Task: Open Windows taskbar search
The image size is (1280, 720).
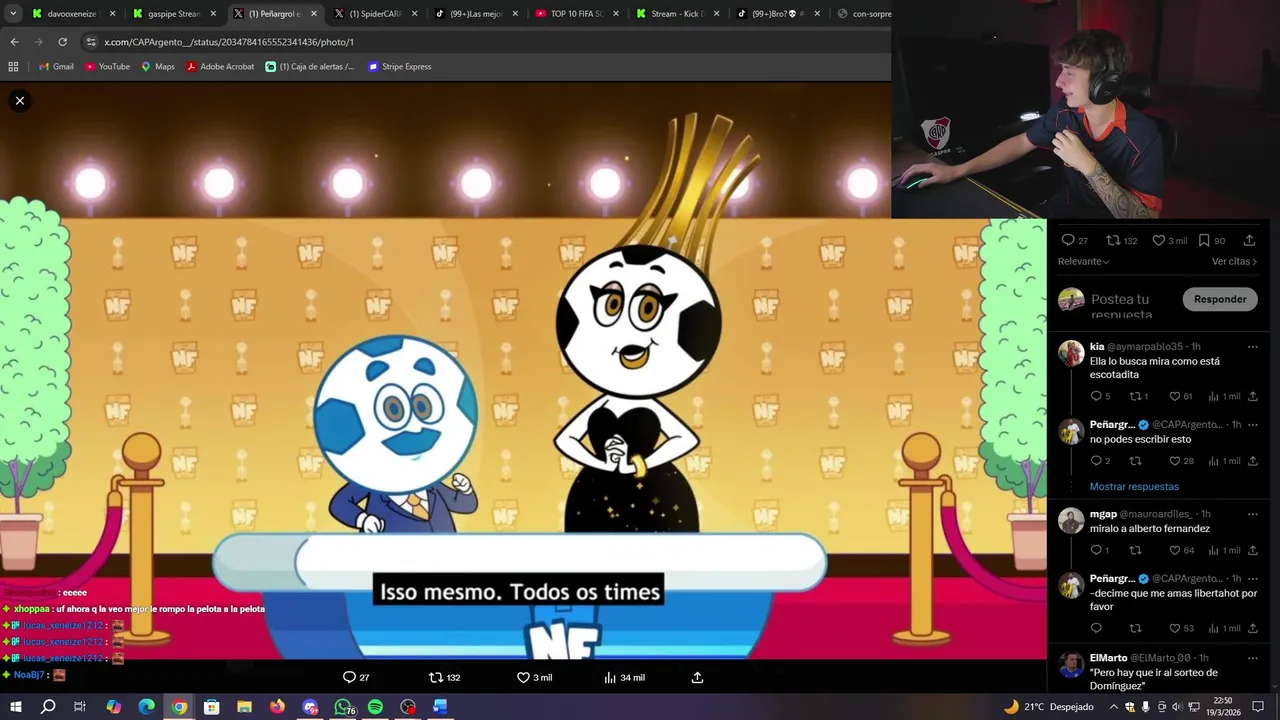Action: 48,707
